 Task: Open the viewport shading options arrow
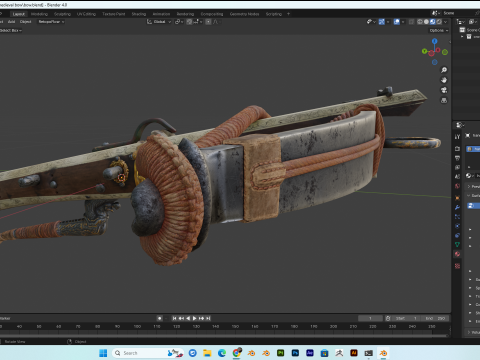tap(446, 22)
